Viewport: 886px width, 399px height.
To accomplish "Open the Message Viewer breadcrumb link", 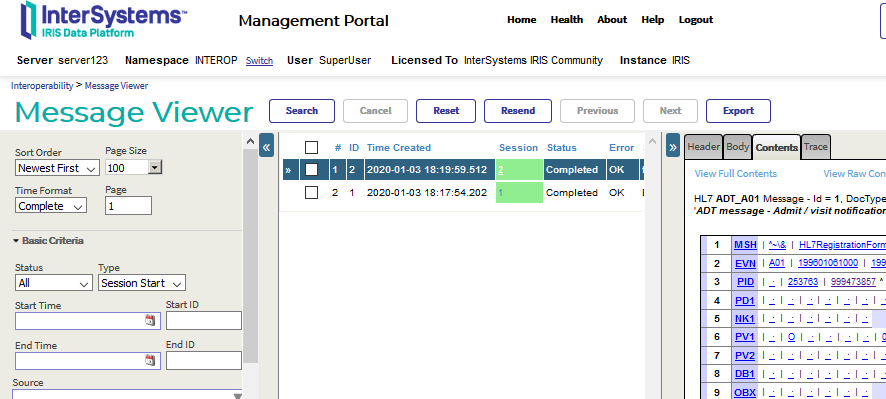I will click(116, 86).
